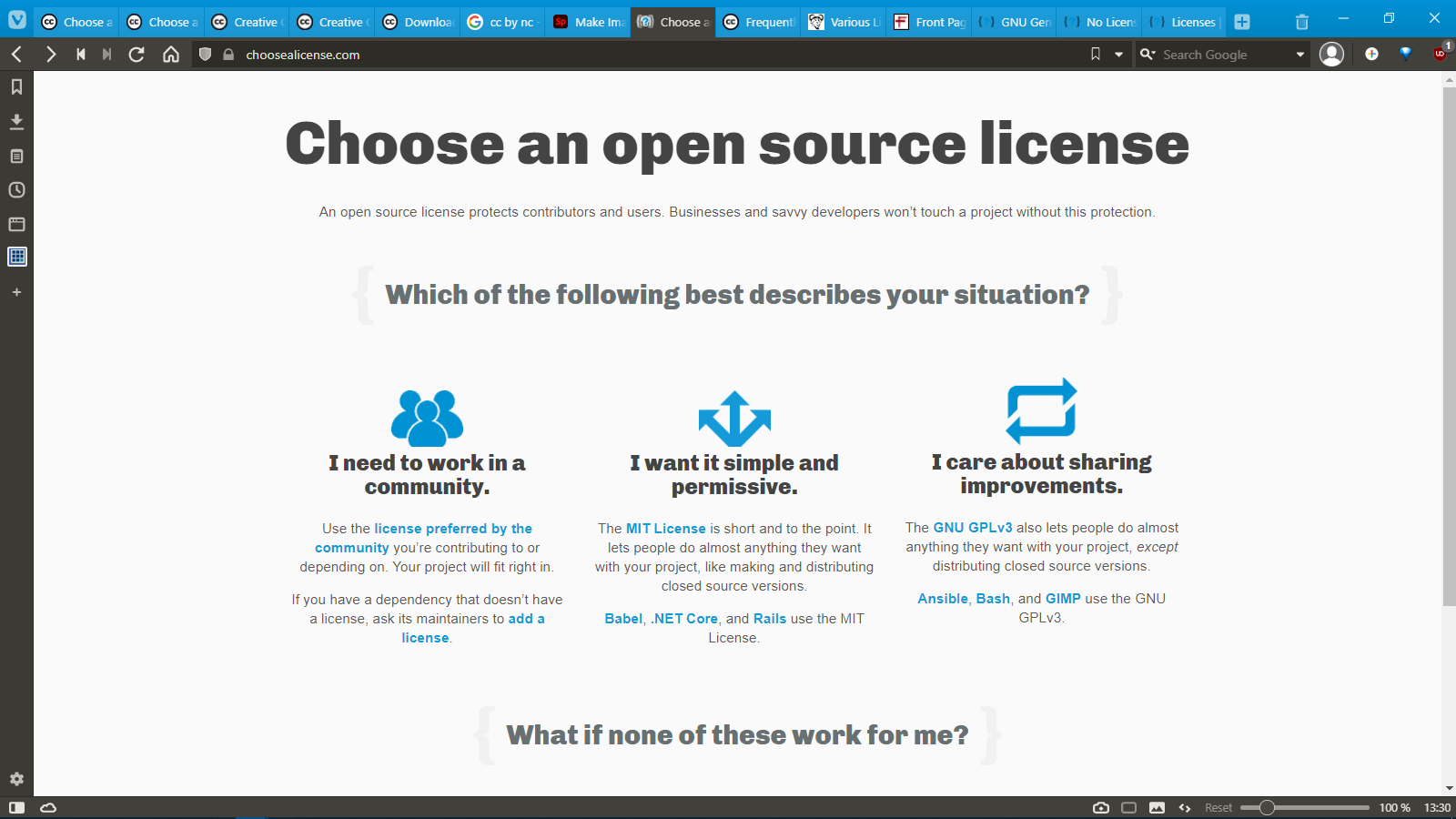
Task: Click the permissive arrows icon
Action: pos(734,419)
